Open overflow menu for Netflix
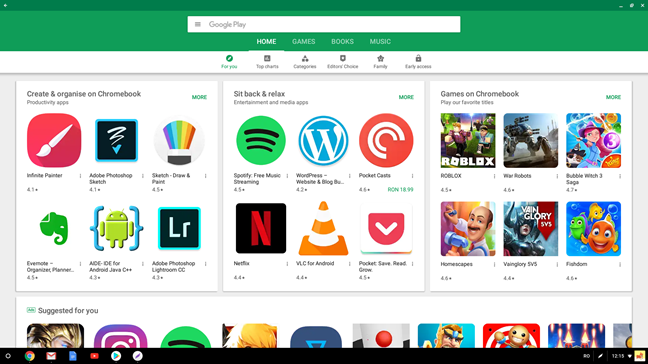 pyautogui.click(x=287, y=264)
